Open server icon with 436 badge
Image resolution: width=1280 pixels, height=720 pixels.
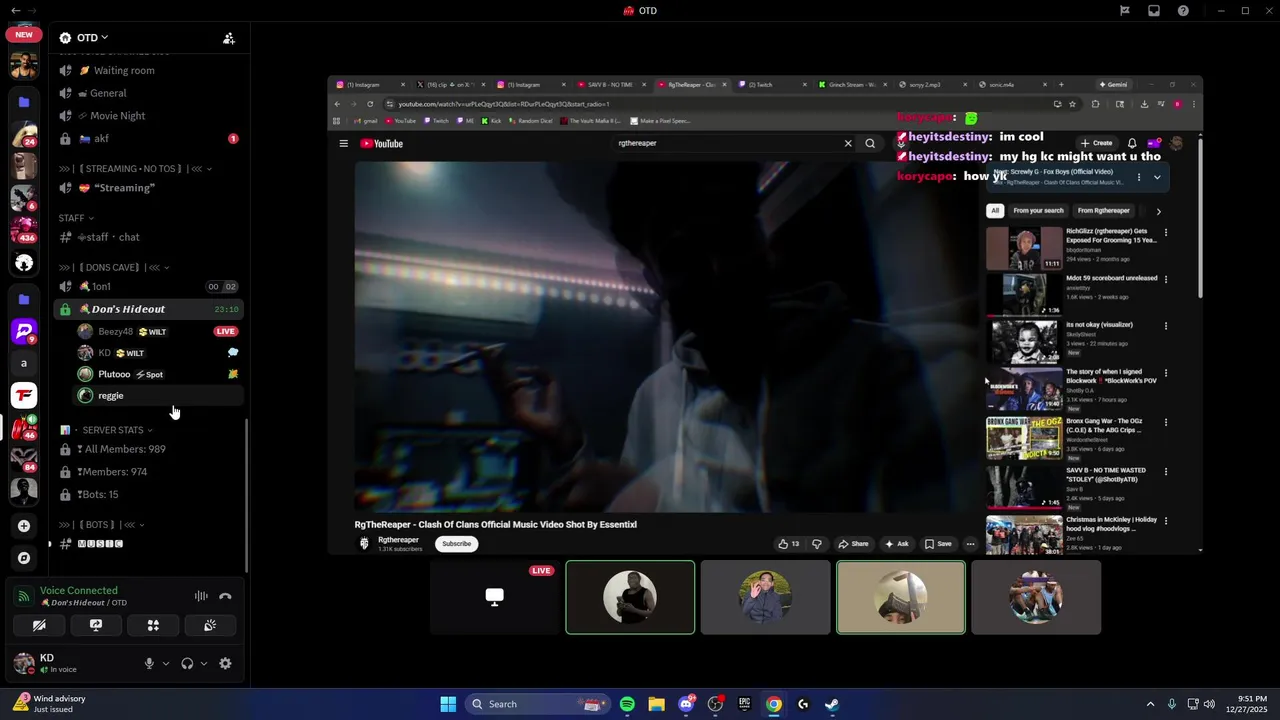tap(24, 228)
